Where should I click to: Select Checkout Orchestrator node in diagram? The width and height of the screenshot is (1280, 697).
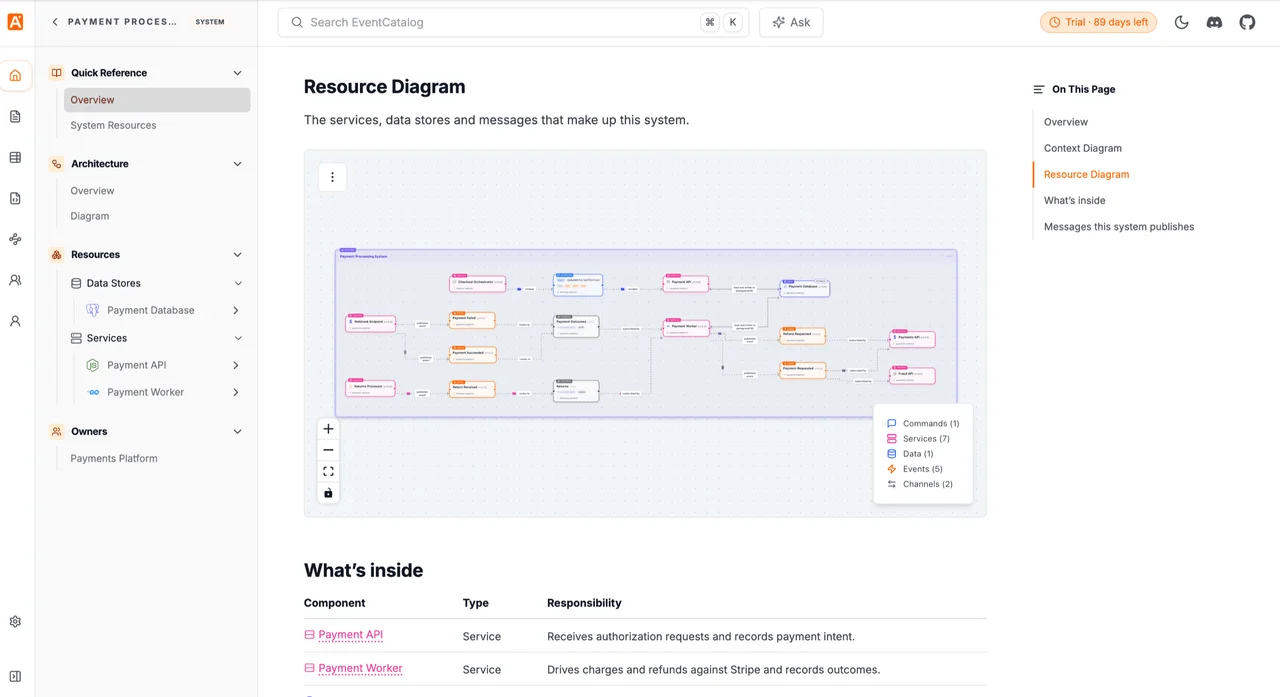[x=477, y=284]
